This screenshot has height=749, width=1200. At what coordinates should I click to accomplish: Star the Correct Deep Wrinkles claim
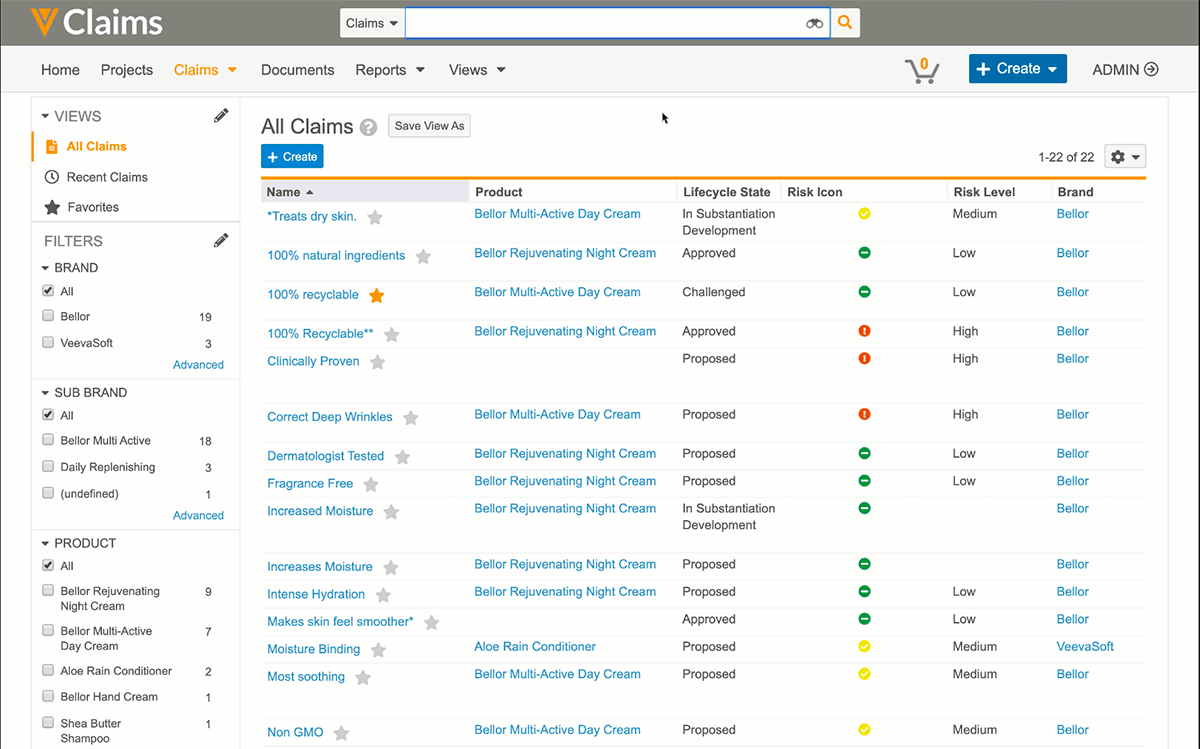(411, 417)
